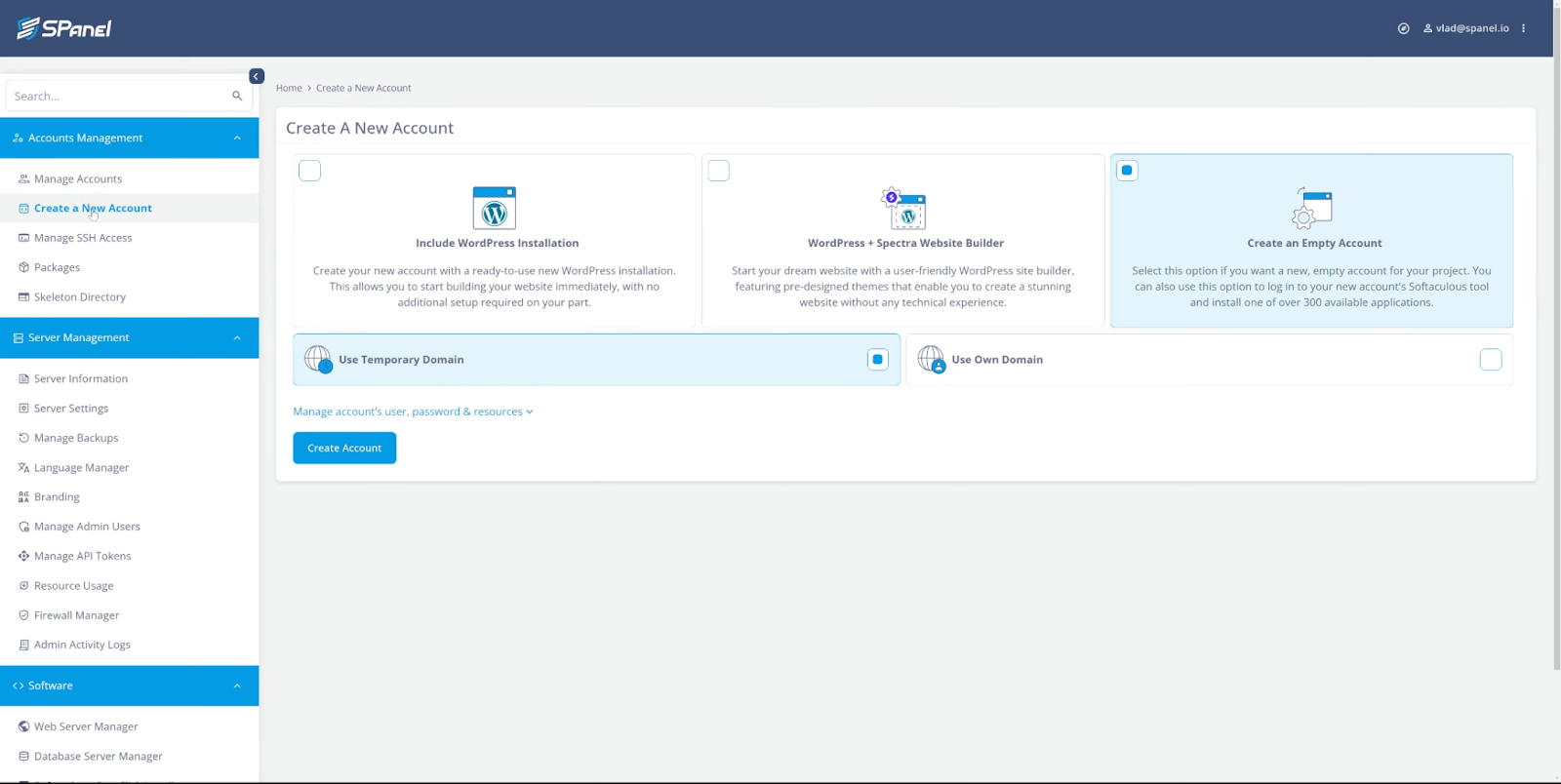The image size is (1561, 784).
Task: Open Firewall Manager
Action: pyautogui.click(x=76, y=615)
